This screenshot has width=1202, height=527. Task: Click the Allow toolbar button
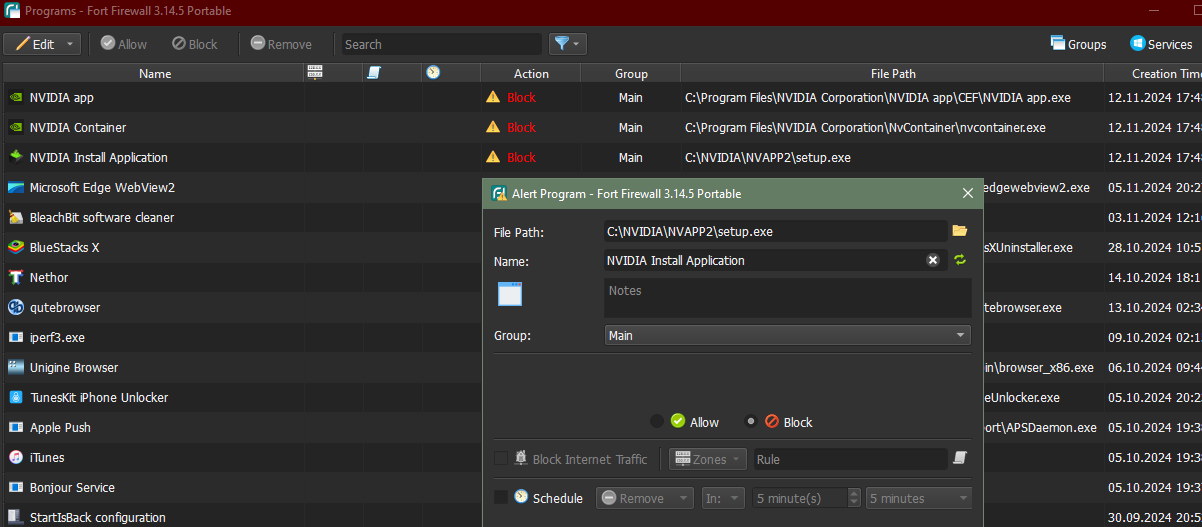click(x=123, y=44)
